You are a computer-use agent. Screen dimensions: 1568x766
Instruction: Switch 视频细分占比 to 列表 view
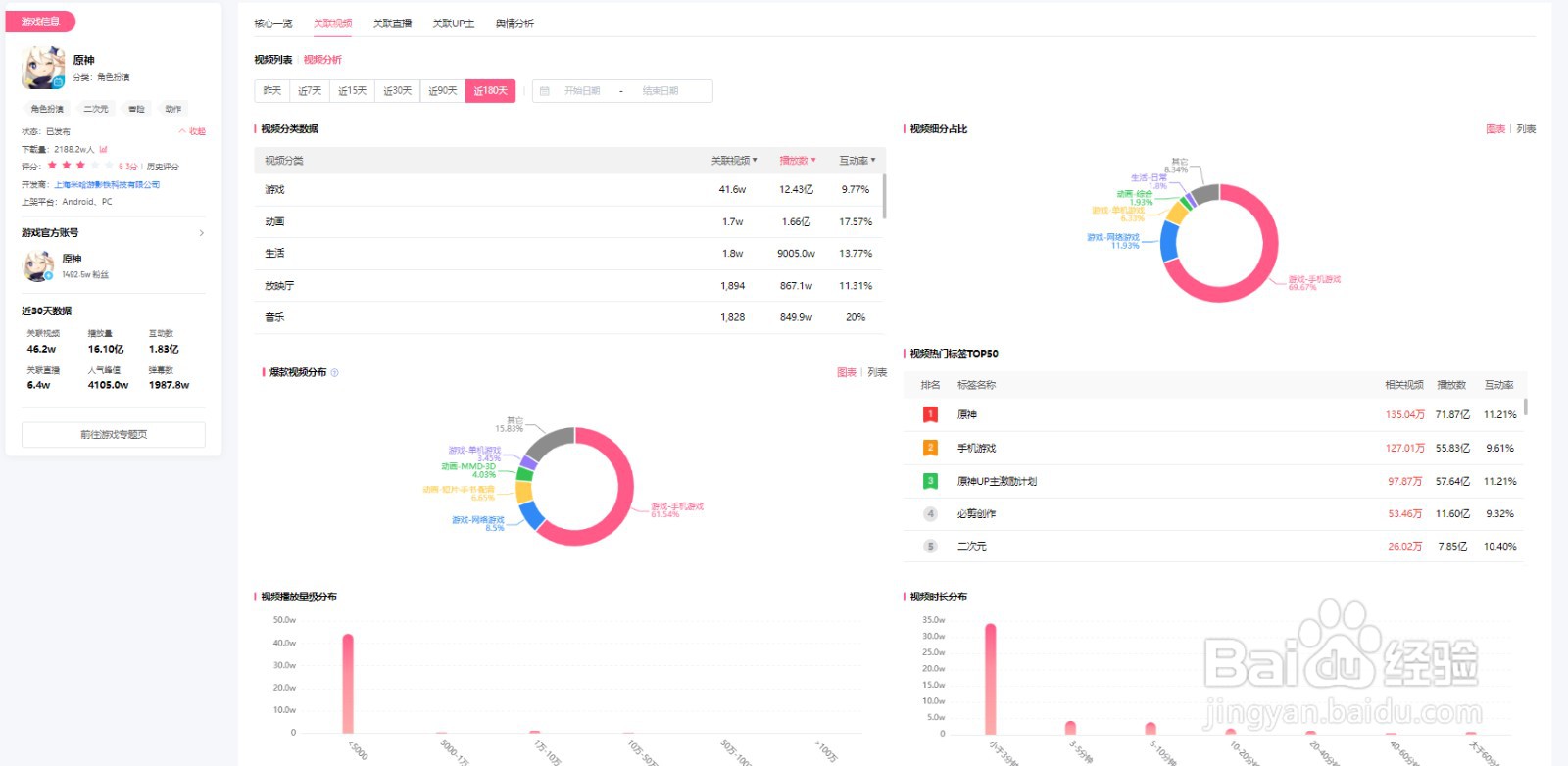coord(1526,129)
